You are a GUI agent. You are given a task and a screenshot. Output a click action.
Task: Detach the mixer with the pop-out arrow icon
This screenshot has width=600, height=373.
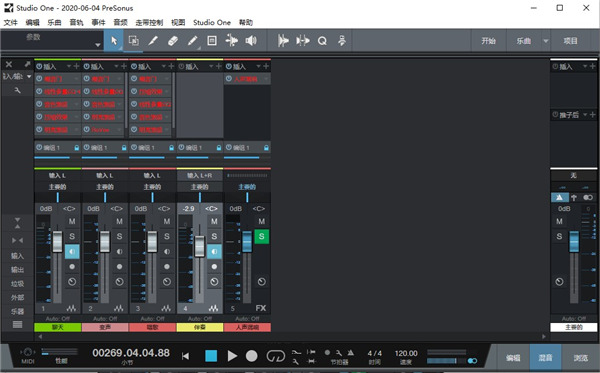coord(27,64)
